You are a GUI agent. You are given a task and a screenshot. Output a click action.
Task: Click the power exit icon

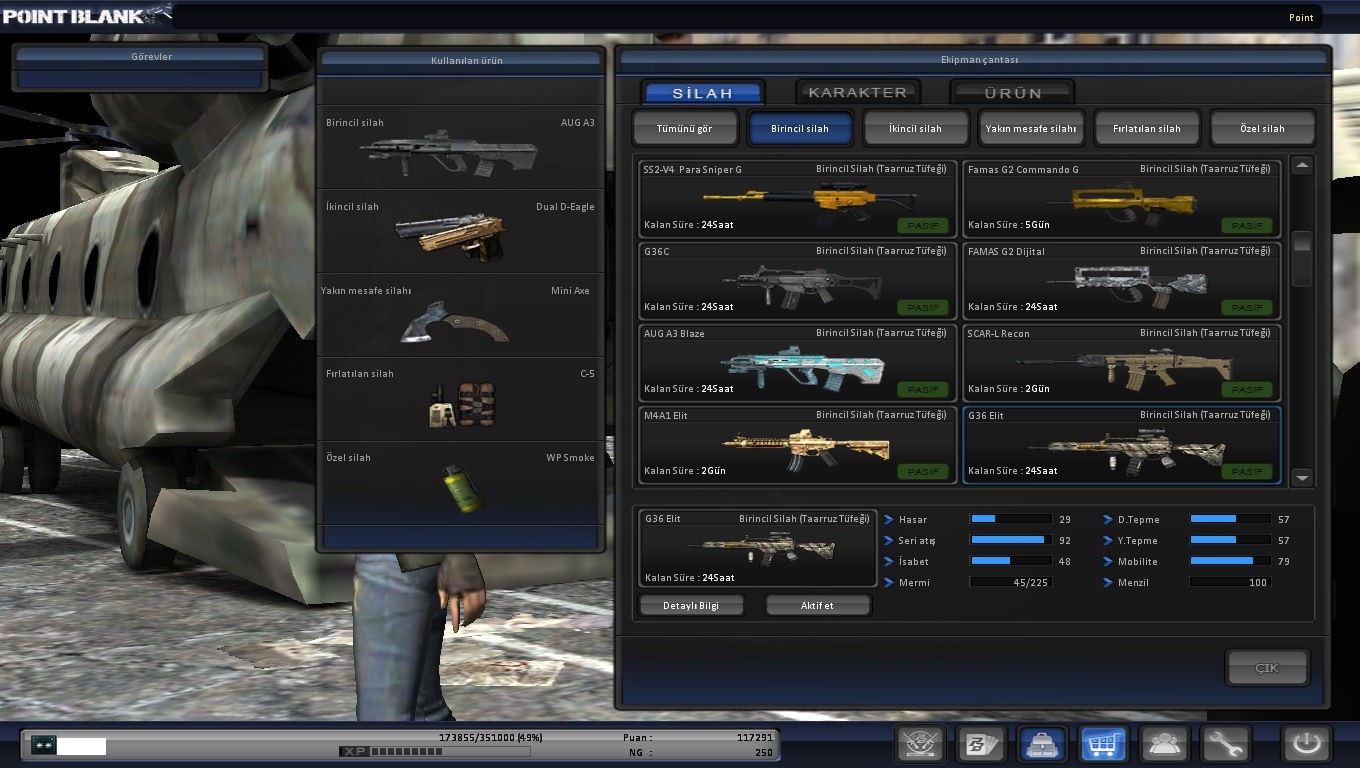coord(1306,744)
